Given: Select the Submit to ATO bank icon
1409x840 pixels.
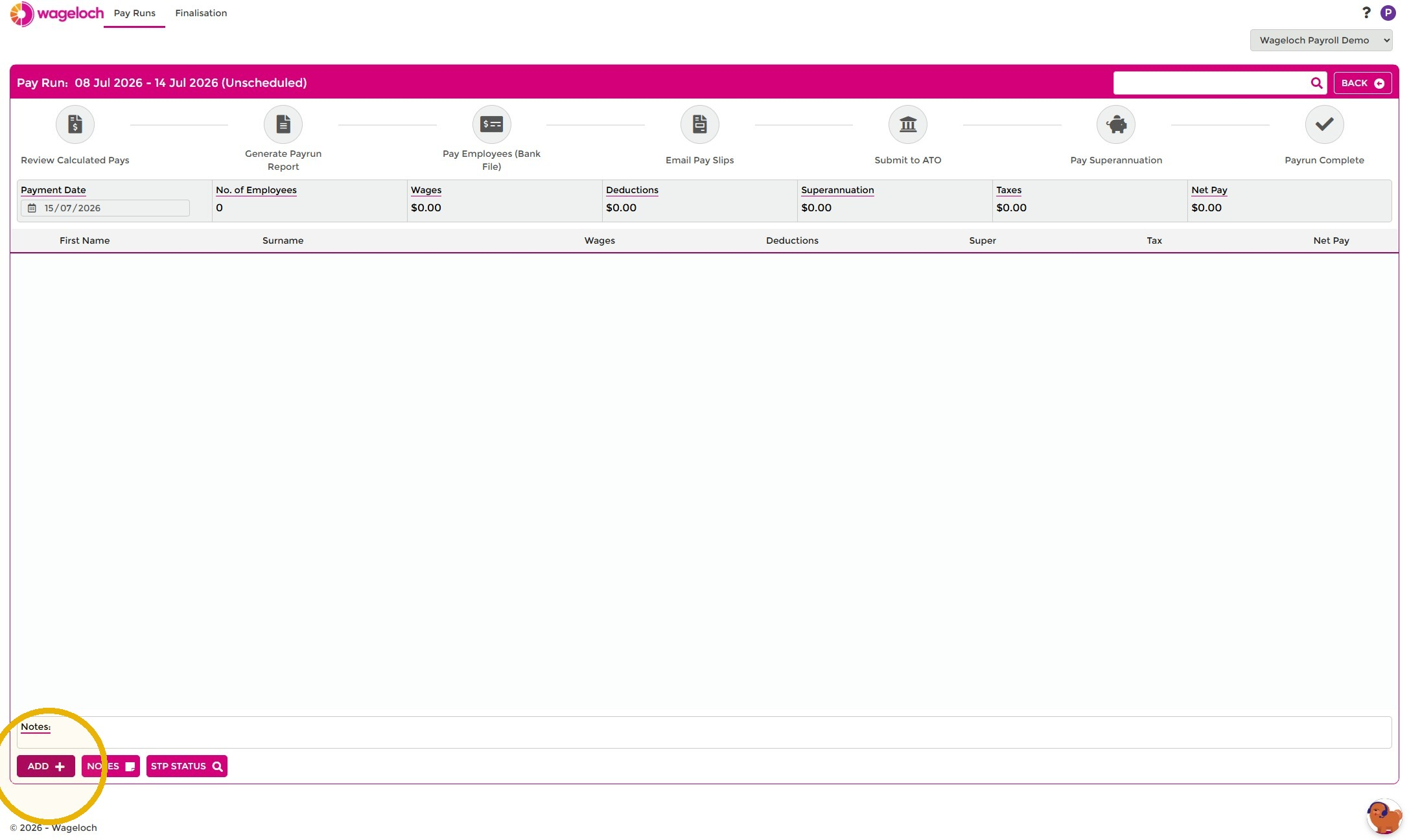Looking at the screenshot, I should [908, 124].
